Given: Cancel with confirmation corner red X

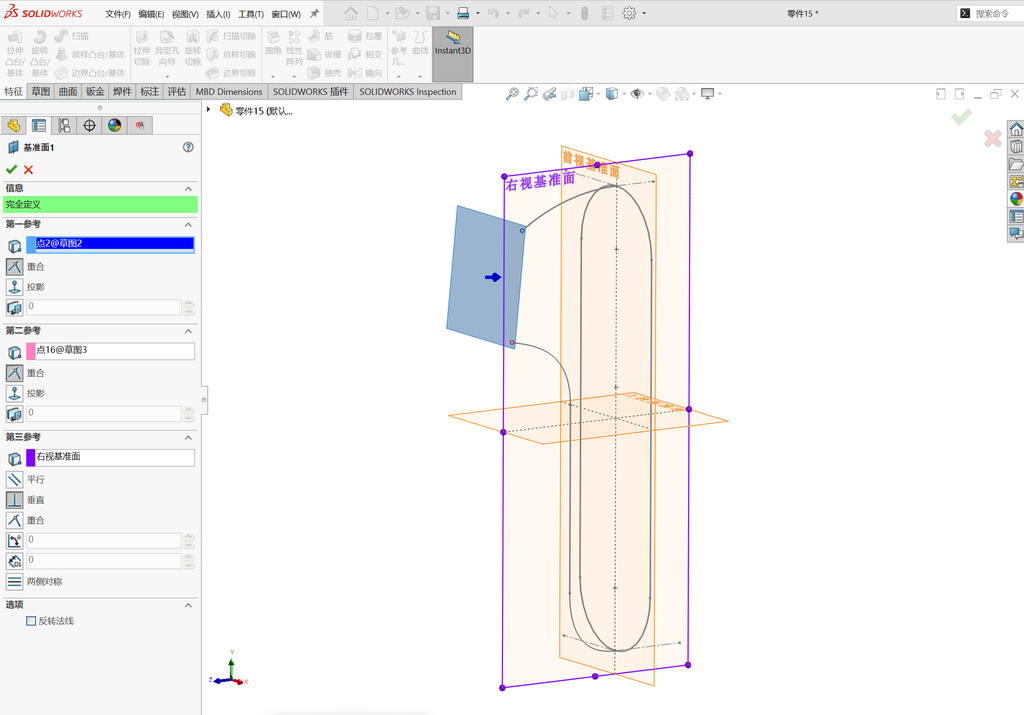Looking at the screenshot, I should (993, 138).
